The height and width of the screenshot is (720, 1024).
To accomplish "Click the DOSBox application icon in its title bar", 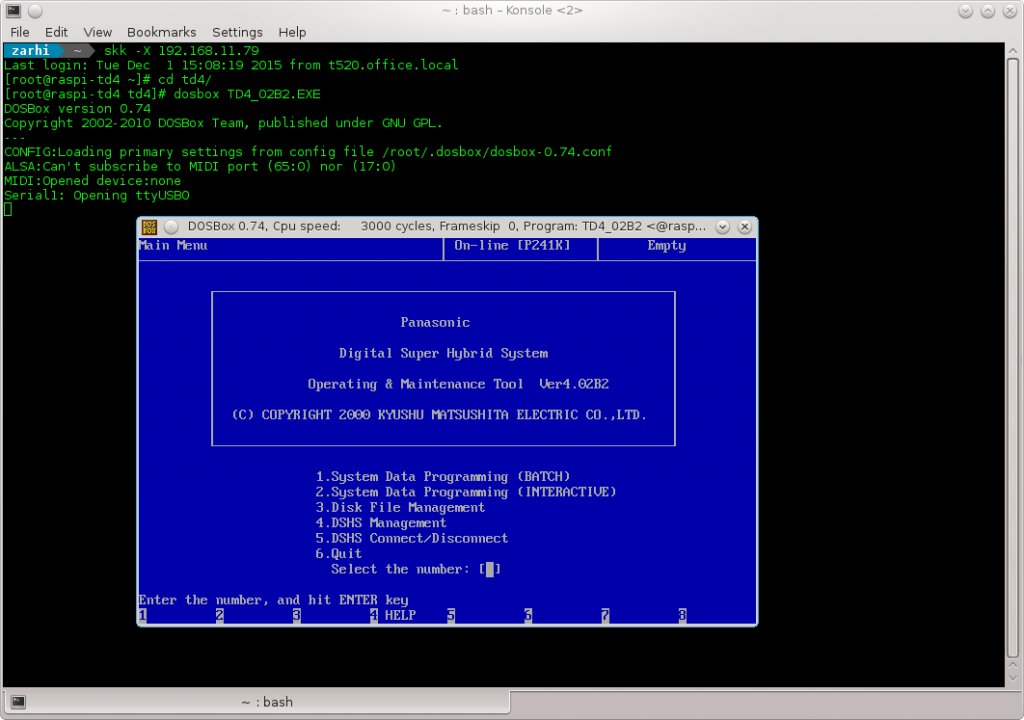I will (x=150, y=226).
